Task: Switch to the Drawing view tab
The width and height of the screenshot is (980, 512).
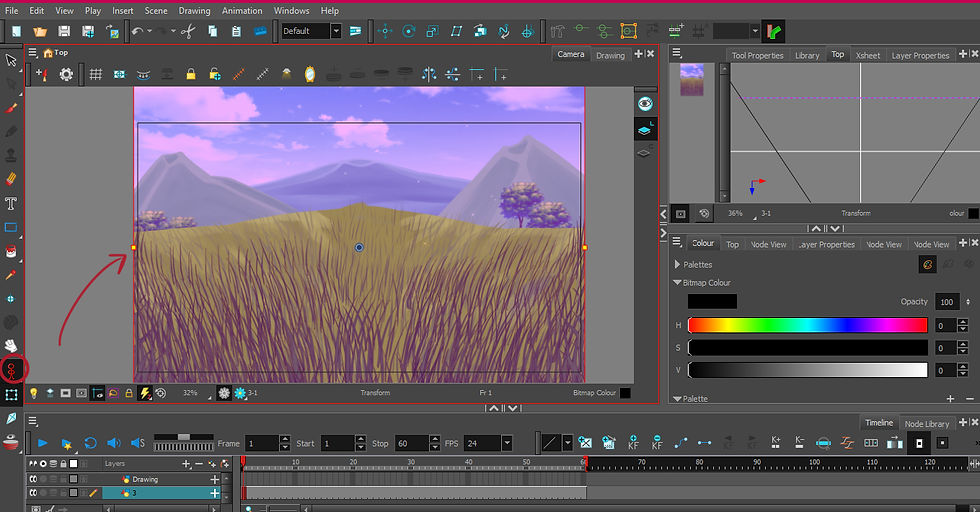Action: [610, 55]
